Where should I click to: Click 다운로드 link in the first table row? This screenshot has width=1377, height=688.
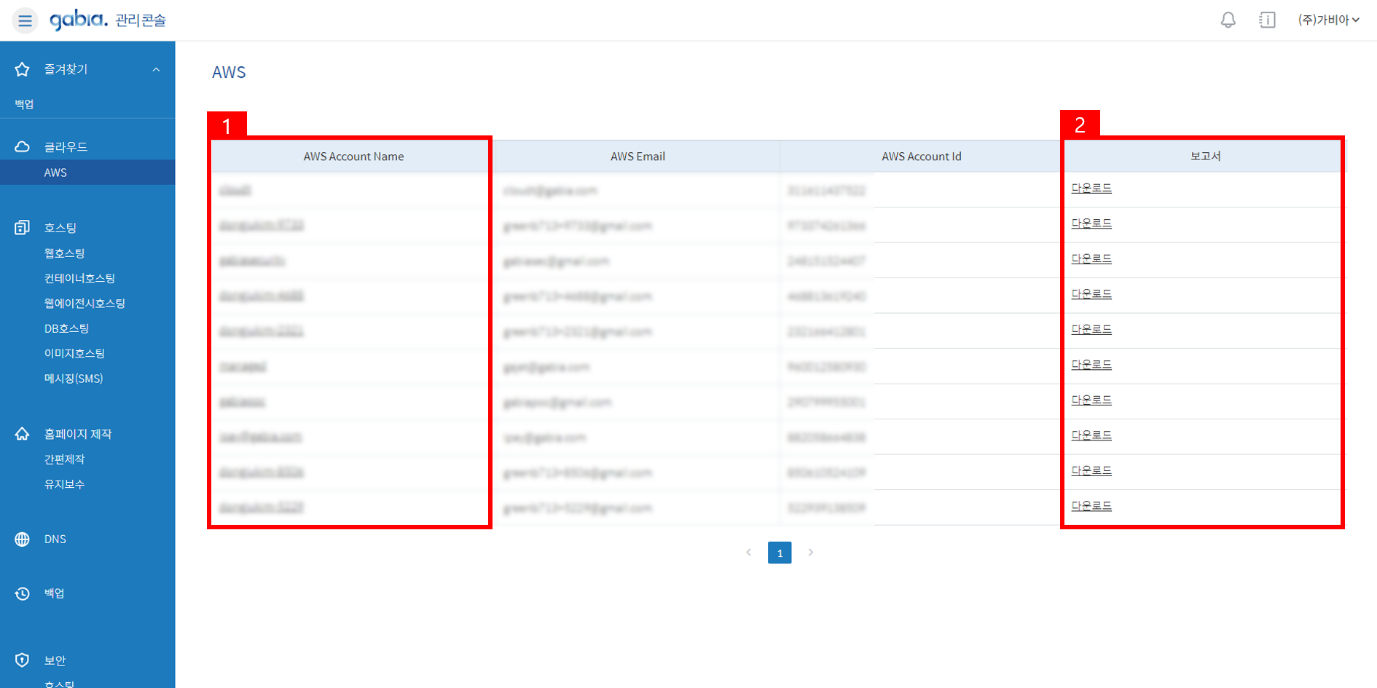pos(1091,188)
